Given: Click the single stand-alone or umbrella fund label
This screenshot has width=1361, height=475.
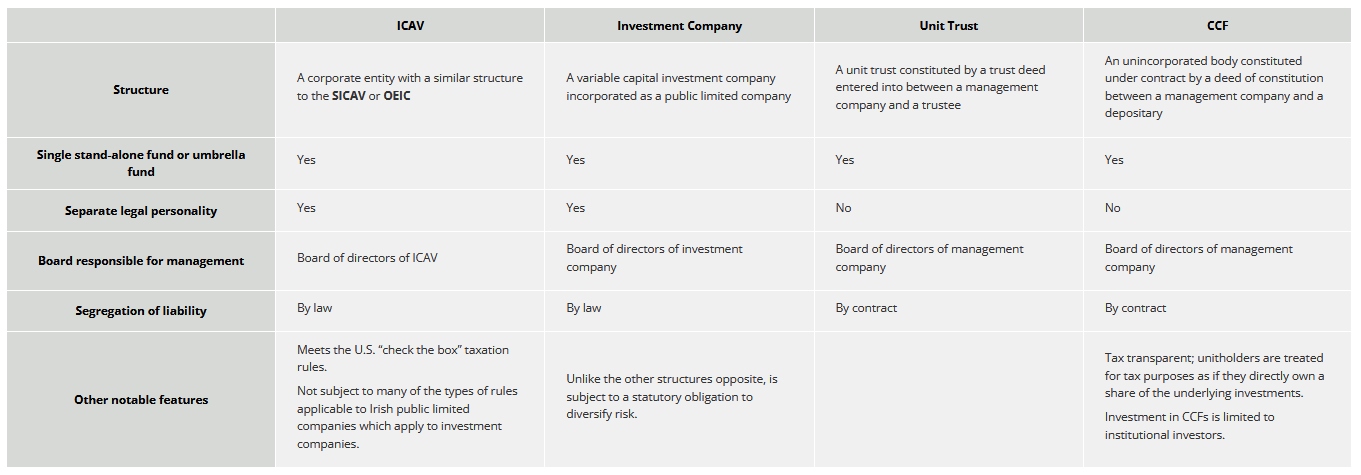Looking at the screenshot, I should [141, 163].
